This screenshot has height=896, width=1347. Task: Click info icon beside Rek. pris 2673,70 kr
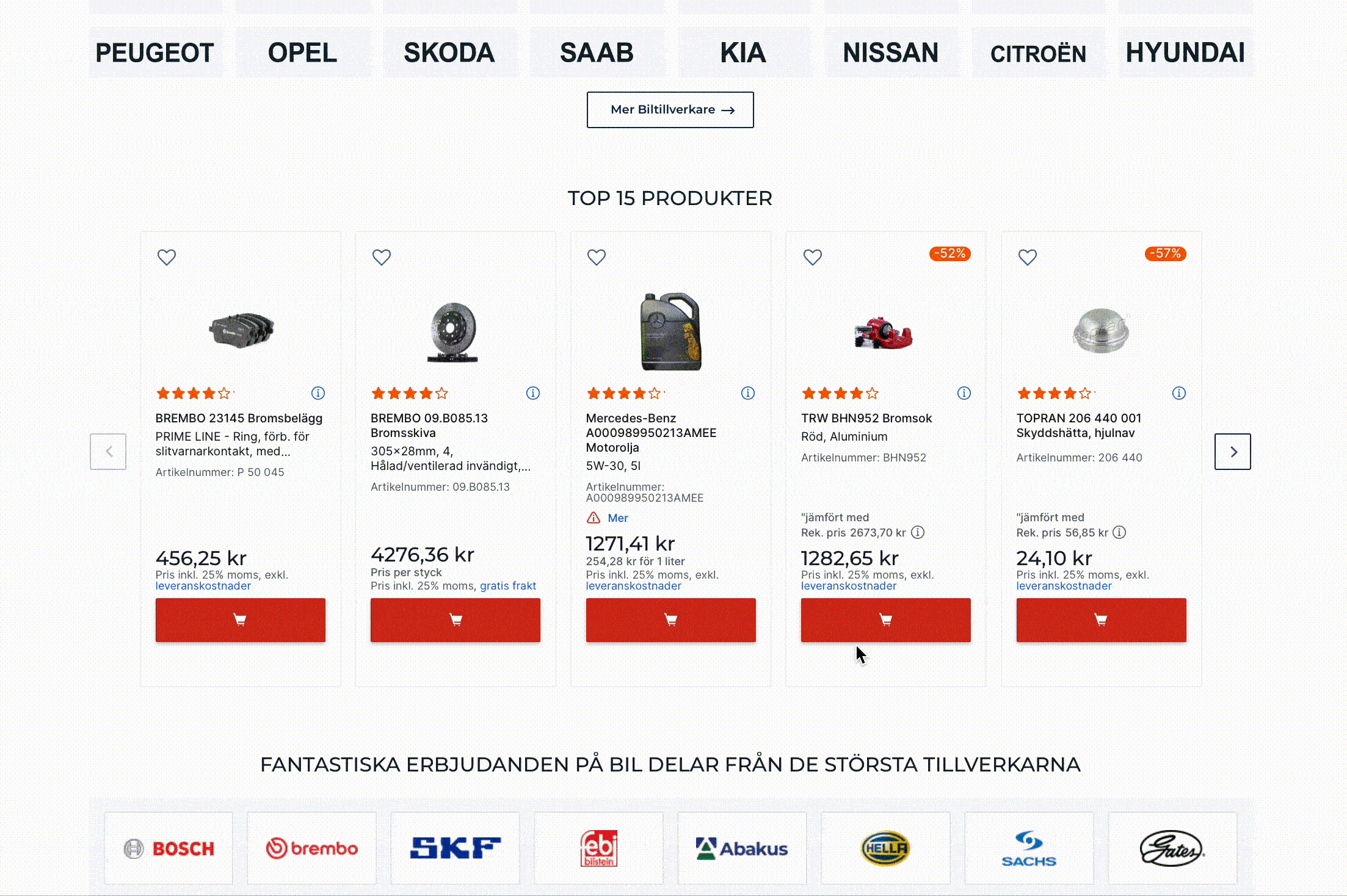918,532
